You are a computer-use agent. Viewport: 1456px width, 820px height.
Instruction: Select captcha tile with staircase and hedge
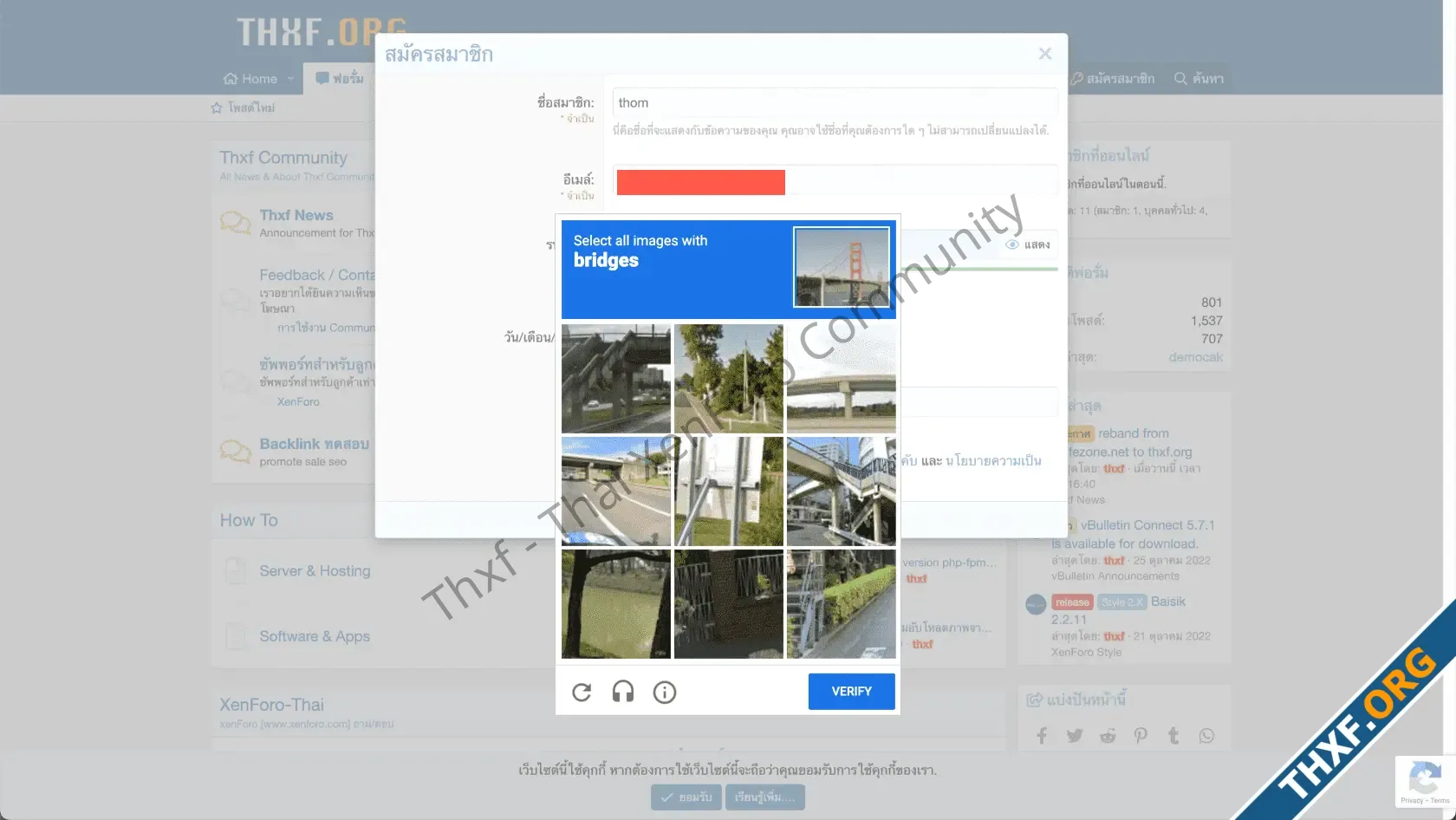842,604
